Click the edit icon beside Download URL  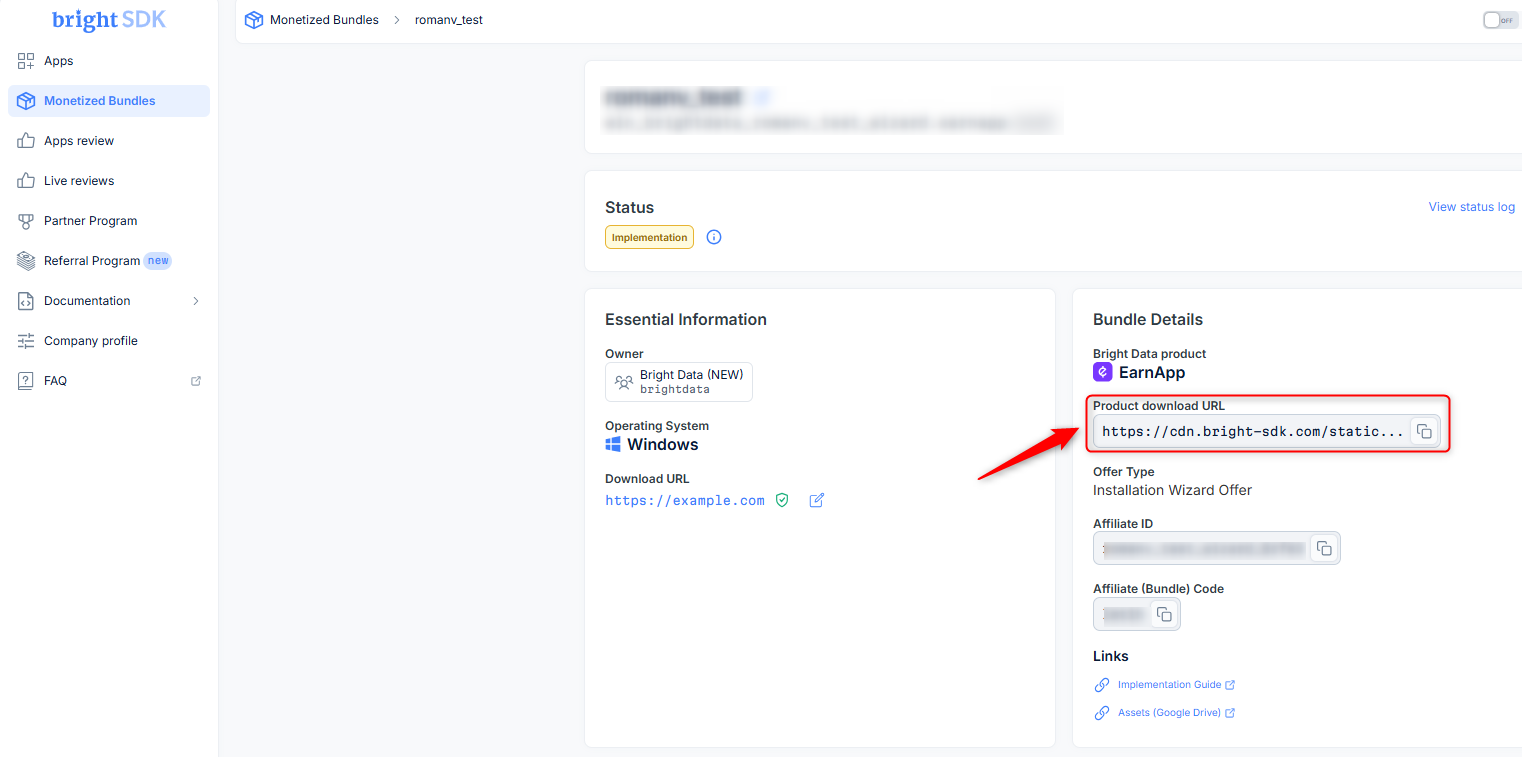816,500
